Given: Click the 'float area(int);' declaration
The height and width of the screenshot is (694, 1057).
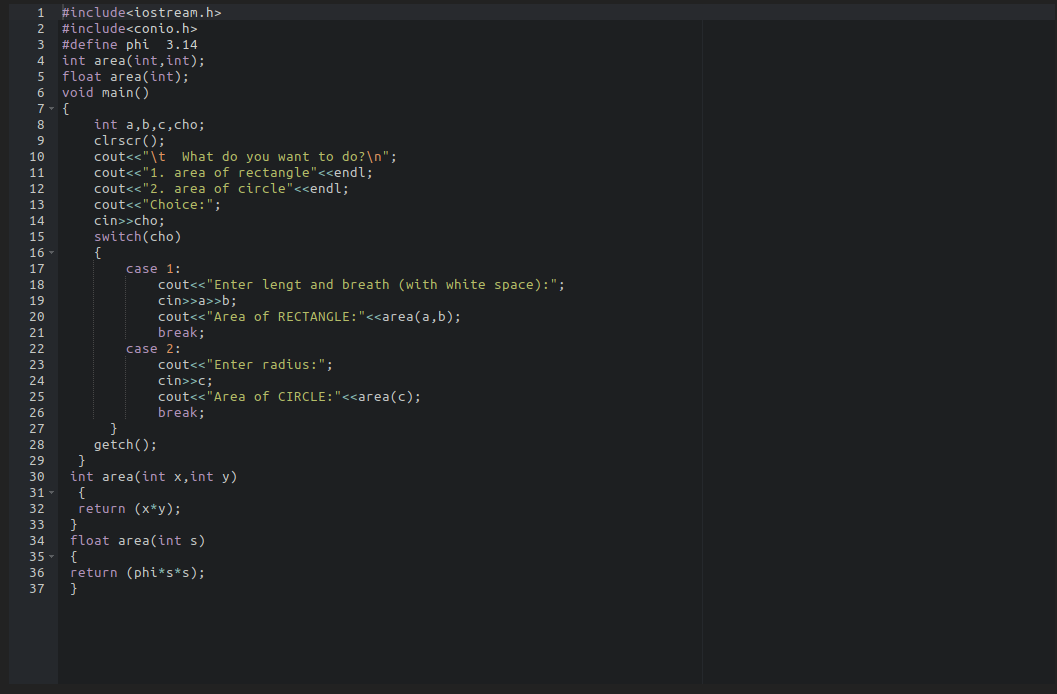Looking at the screenshot, I should tap(125, 77).
